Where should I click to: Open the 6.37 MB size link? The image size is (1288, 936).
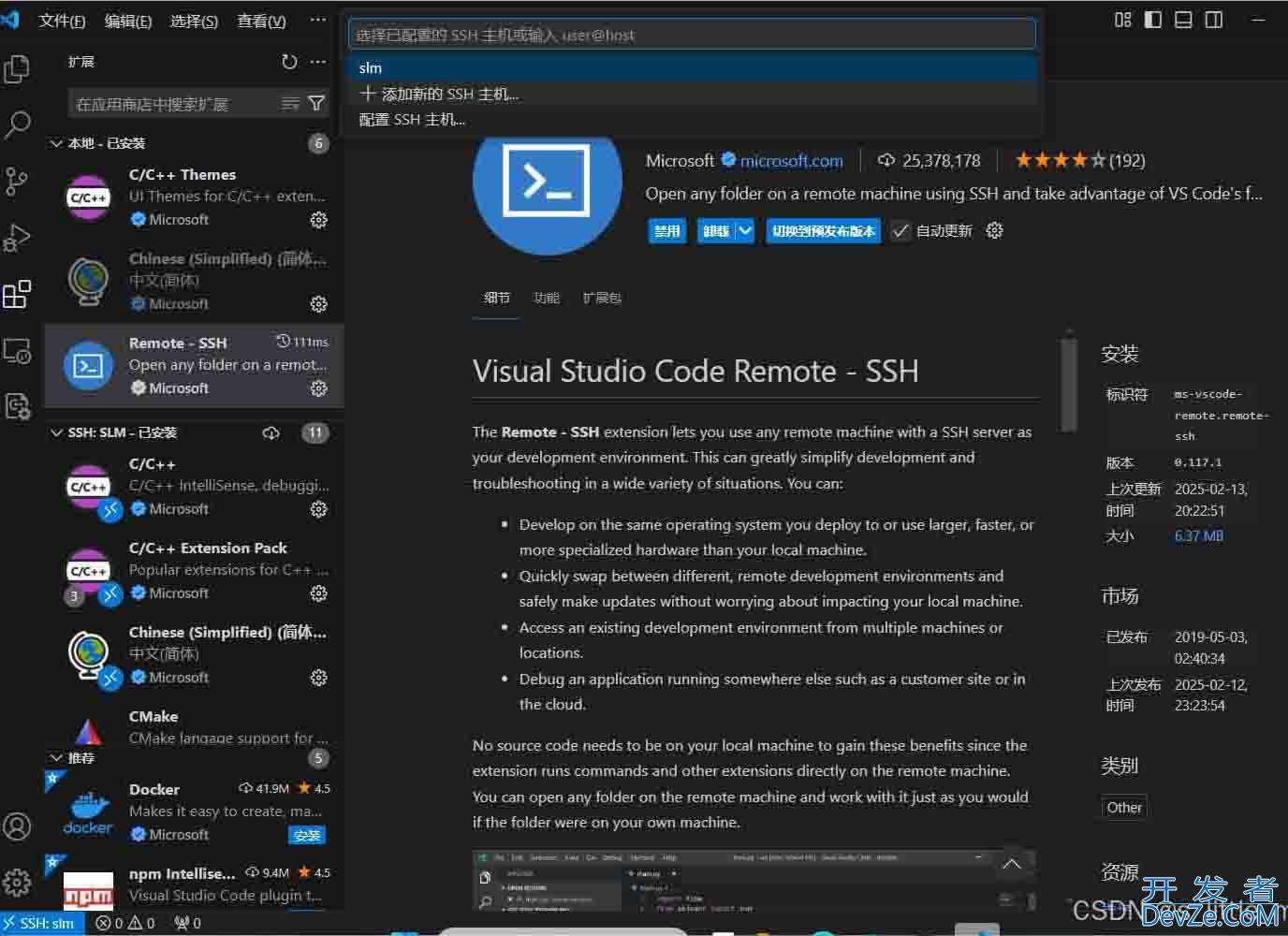[1199, 536]
